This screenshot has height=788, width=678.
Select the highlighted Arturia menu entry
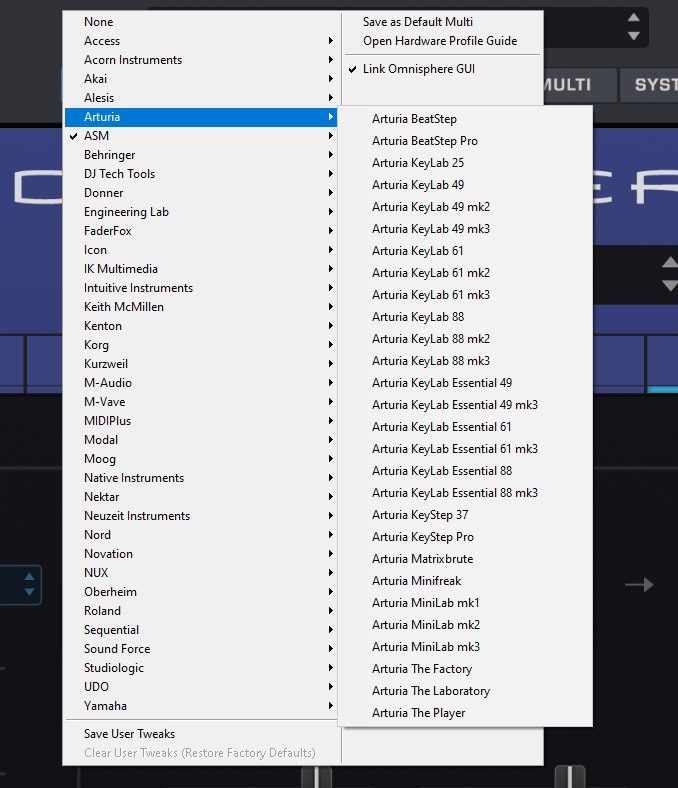click(201, 117)
